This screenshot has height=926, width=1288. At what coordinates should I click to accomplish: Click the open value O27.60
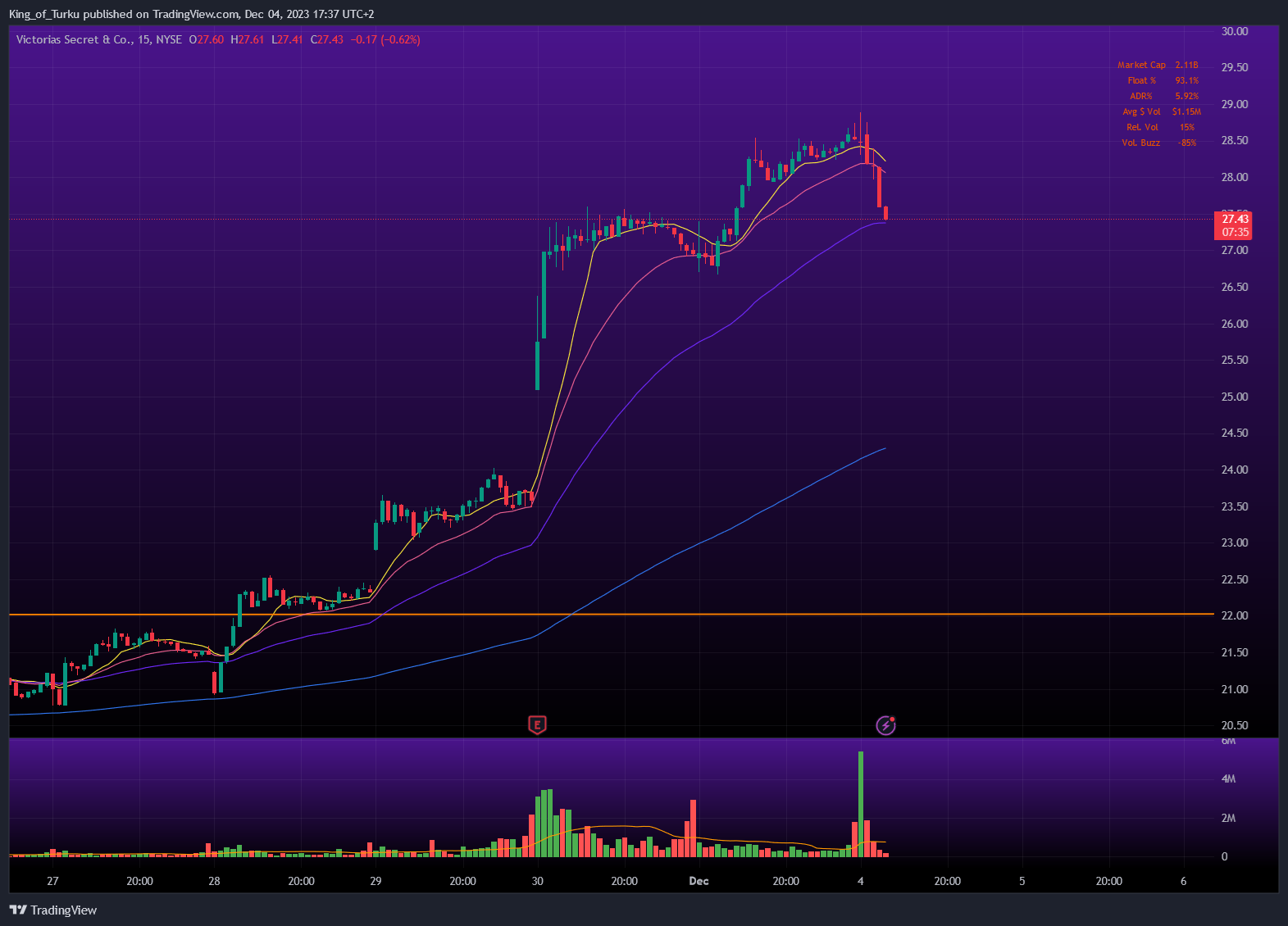pos(207,39)
